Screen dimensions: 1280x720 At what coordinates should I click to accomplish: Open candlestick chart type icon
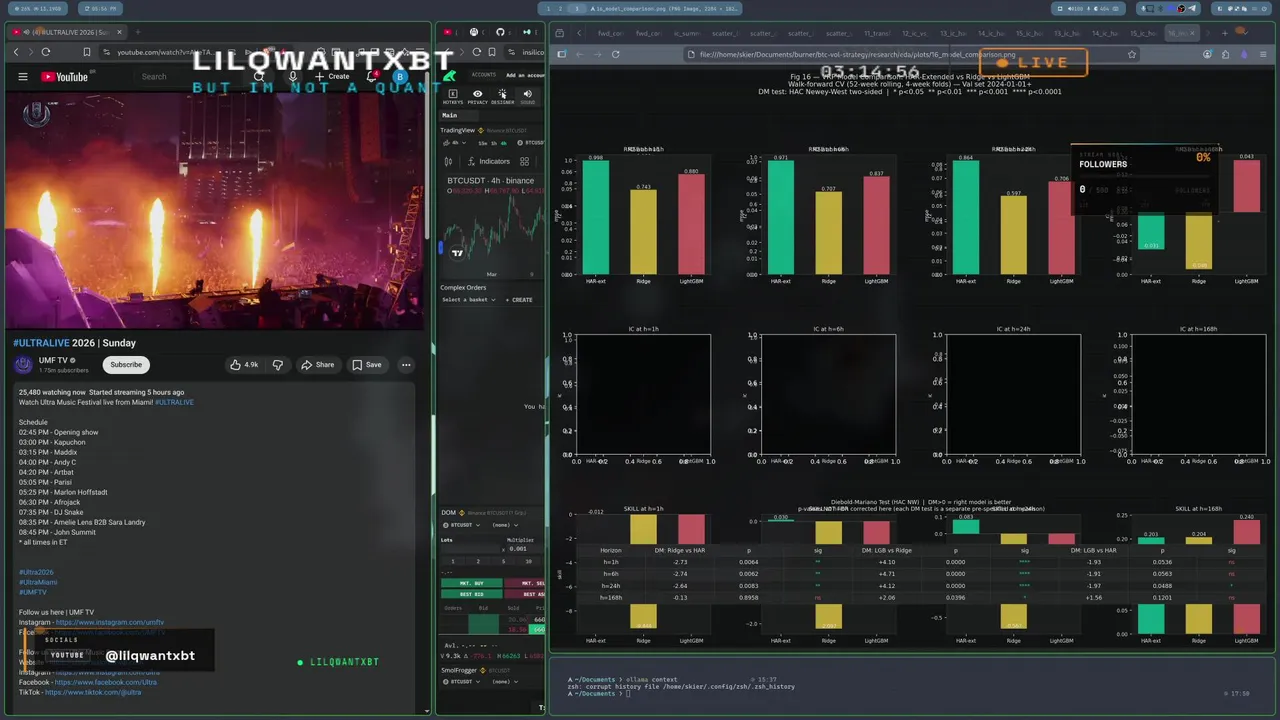447,161
